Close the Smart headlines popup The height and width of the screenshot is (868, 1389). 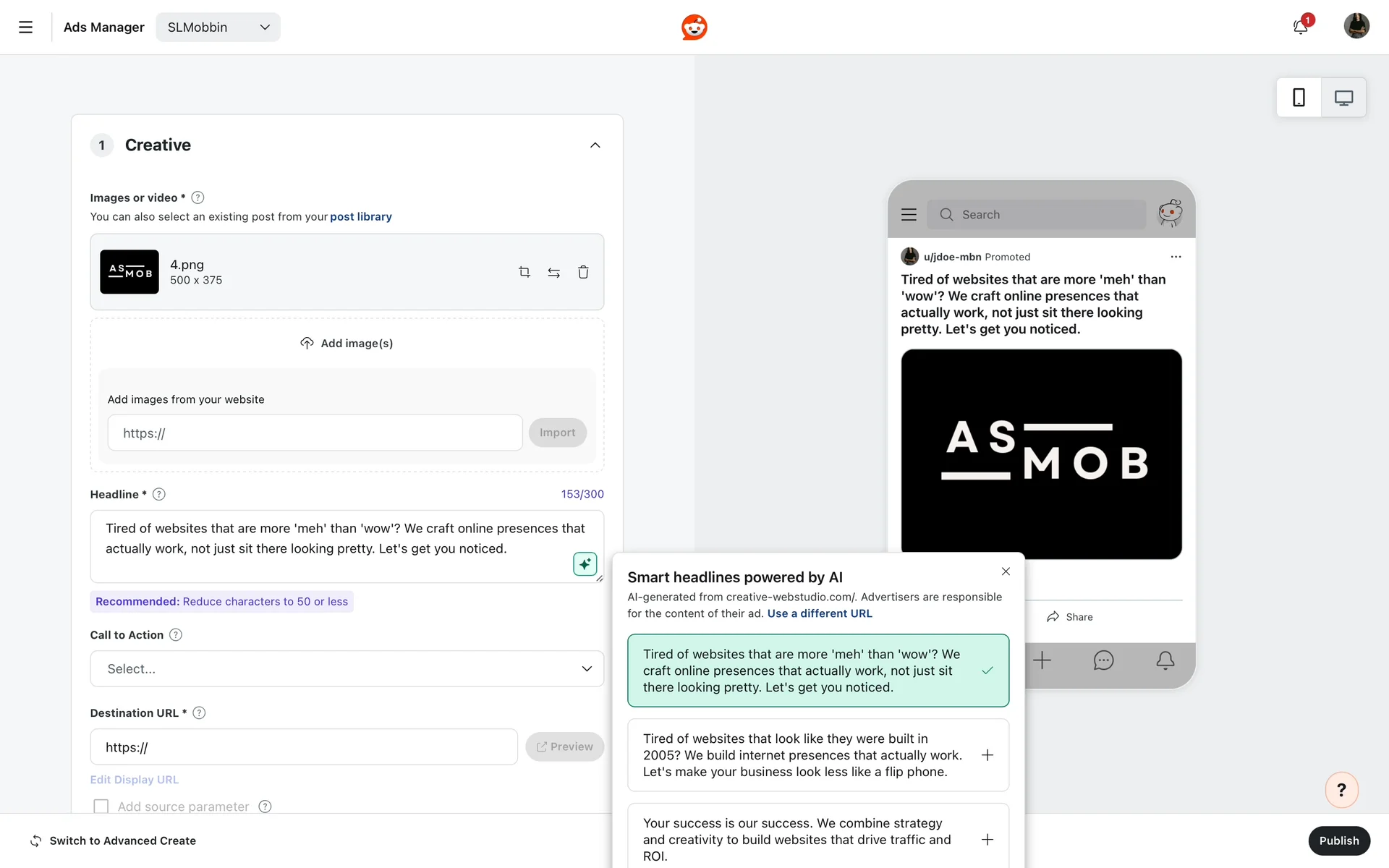pyautogui.click(x=1006, y=571)
